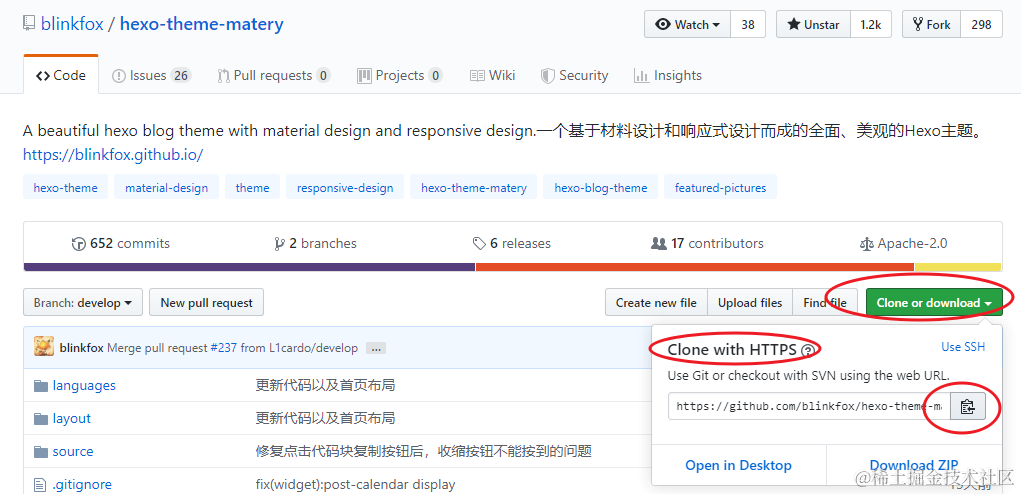Click Download ZIP
The image size is (1021, 494).
[914, 465]
